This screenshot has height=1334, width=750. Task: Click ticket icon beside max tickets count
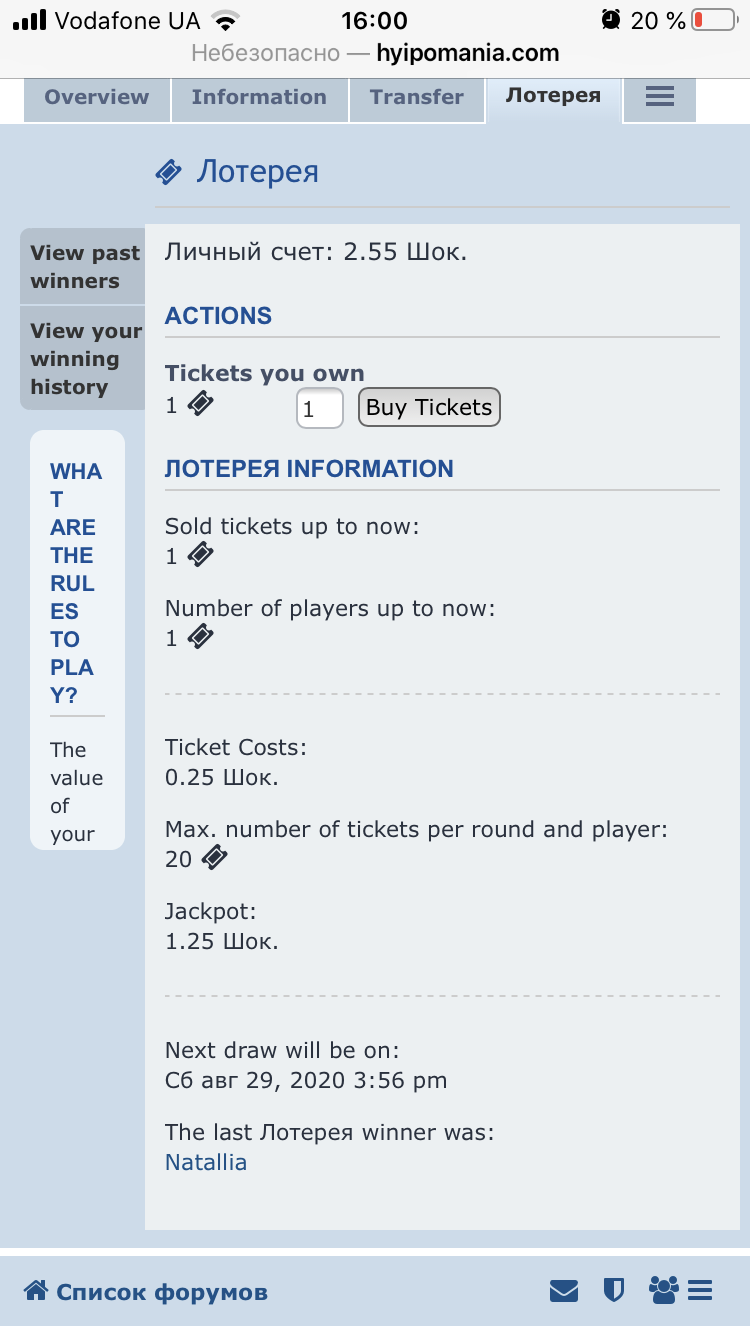pyautogui.click(x=214, y=857)
